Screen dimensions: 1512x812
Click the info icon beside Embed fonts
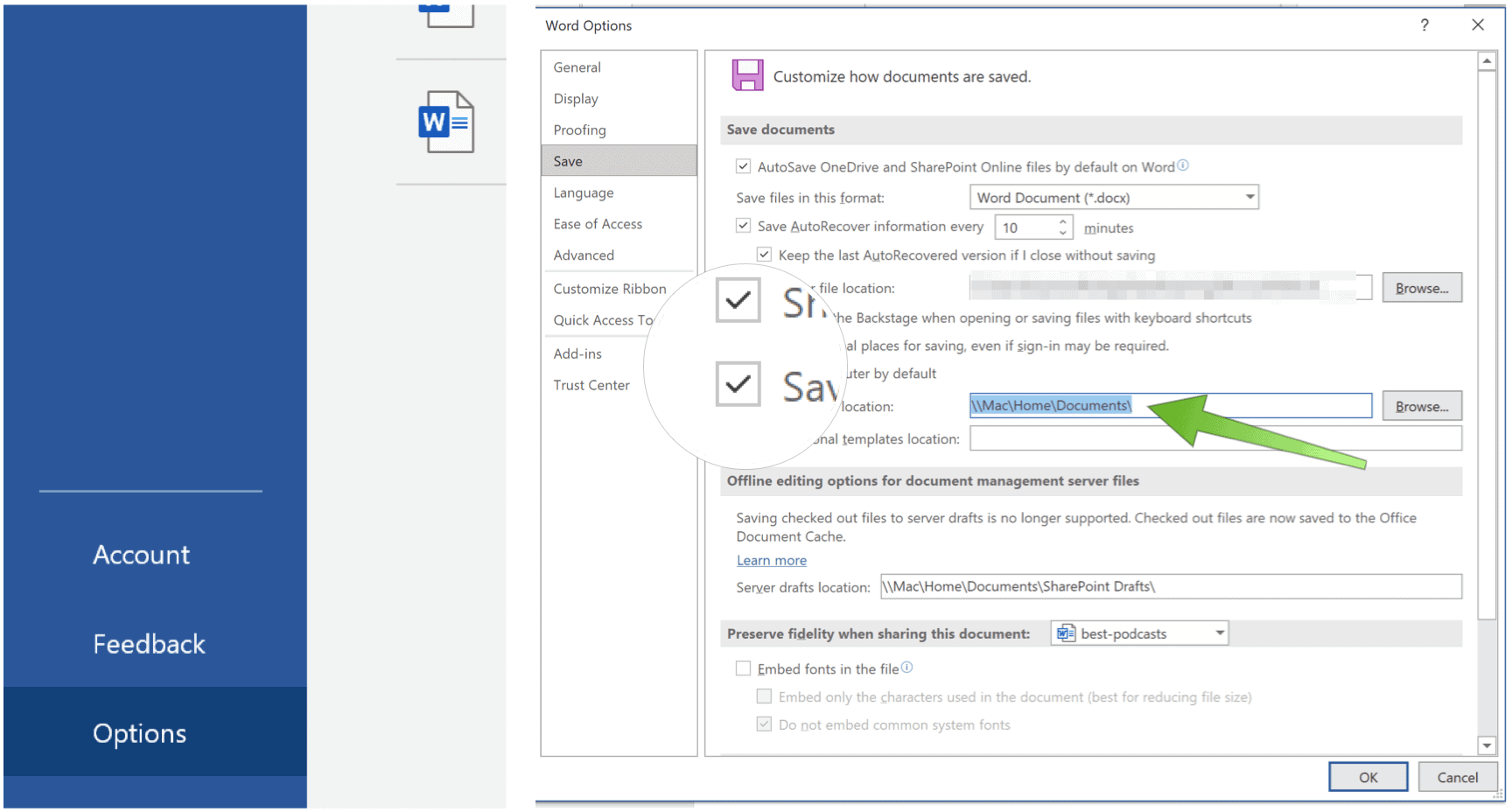click(907, 668)
